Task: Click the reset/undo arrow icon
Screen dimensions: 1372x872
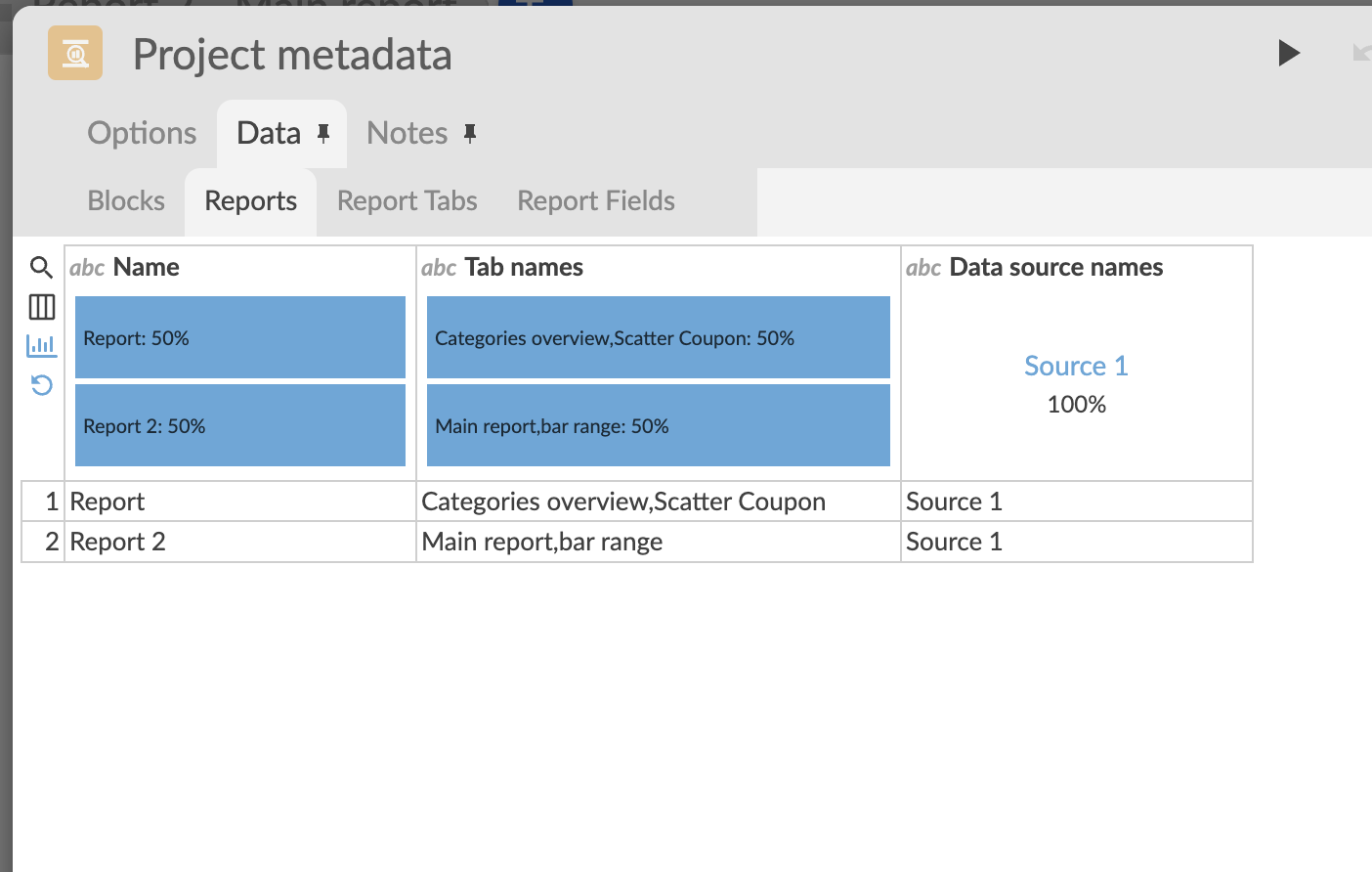Action: [41, 385]
